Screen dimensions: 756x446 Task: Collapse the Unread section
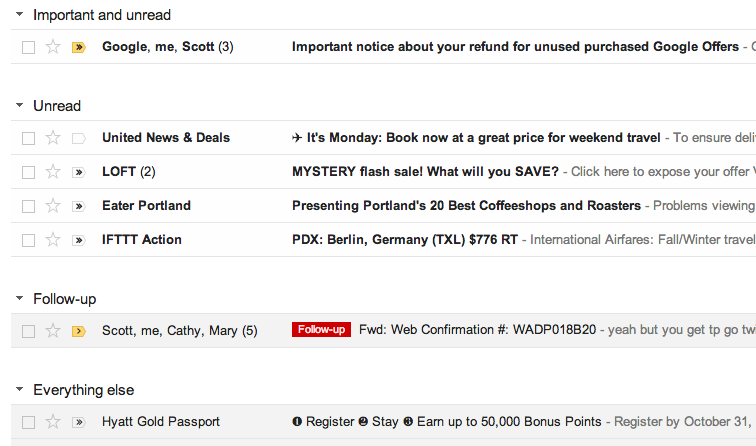pos(19,105)
